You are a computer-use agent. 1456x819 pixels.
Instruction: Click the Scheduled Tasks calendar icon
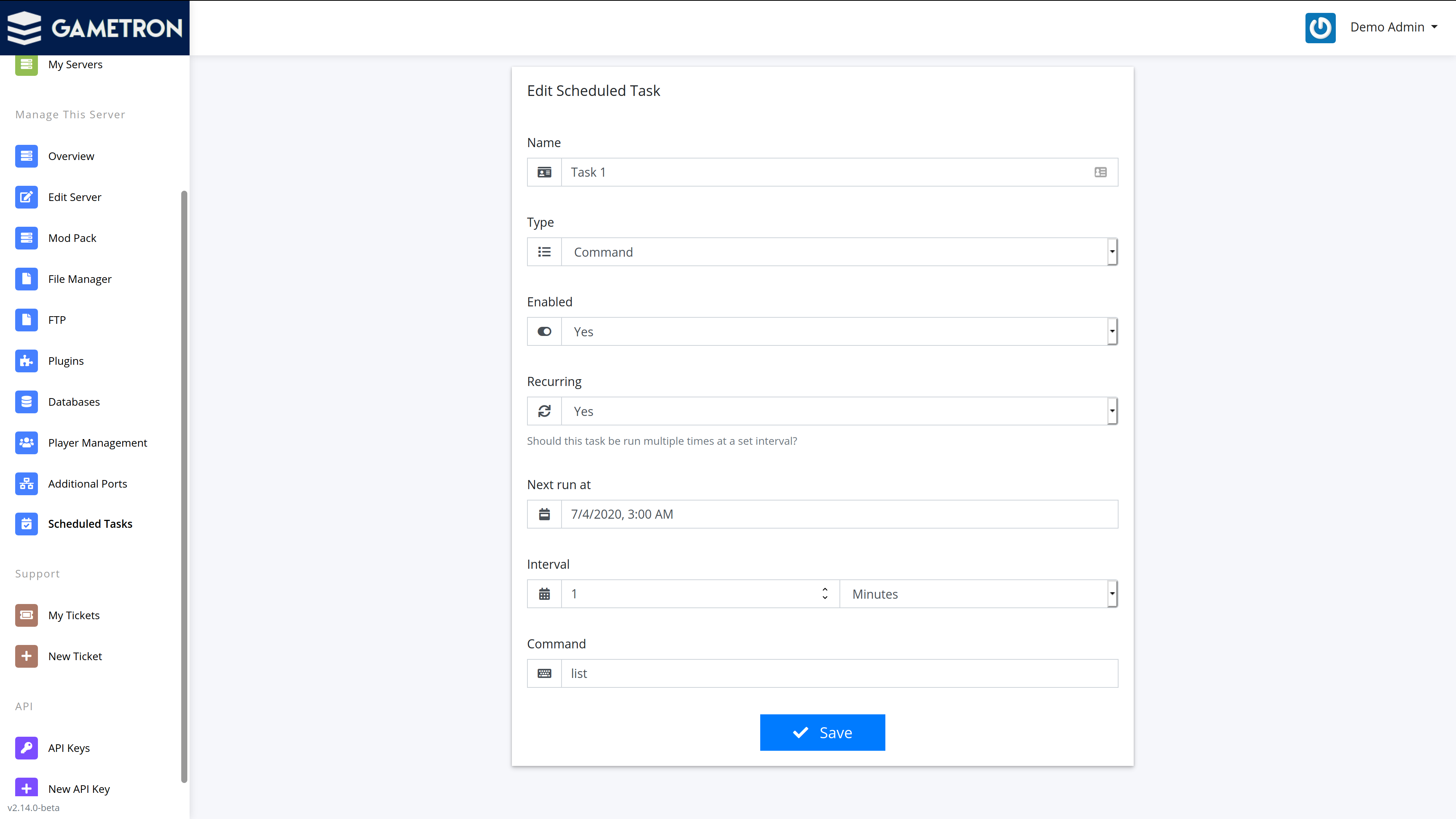26,524
